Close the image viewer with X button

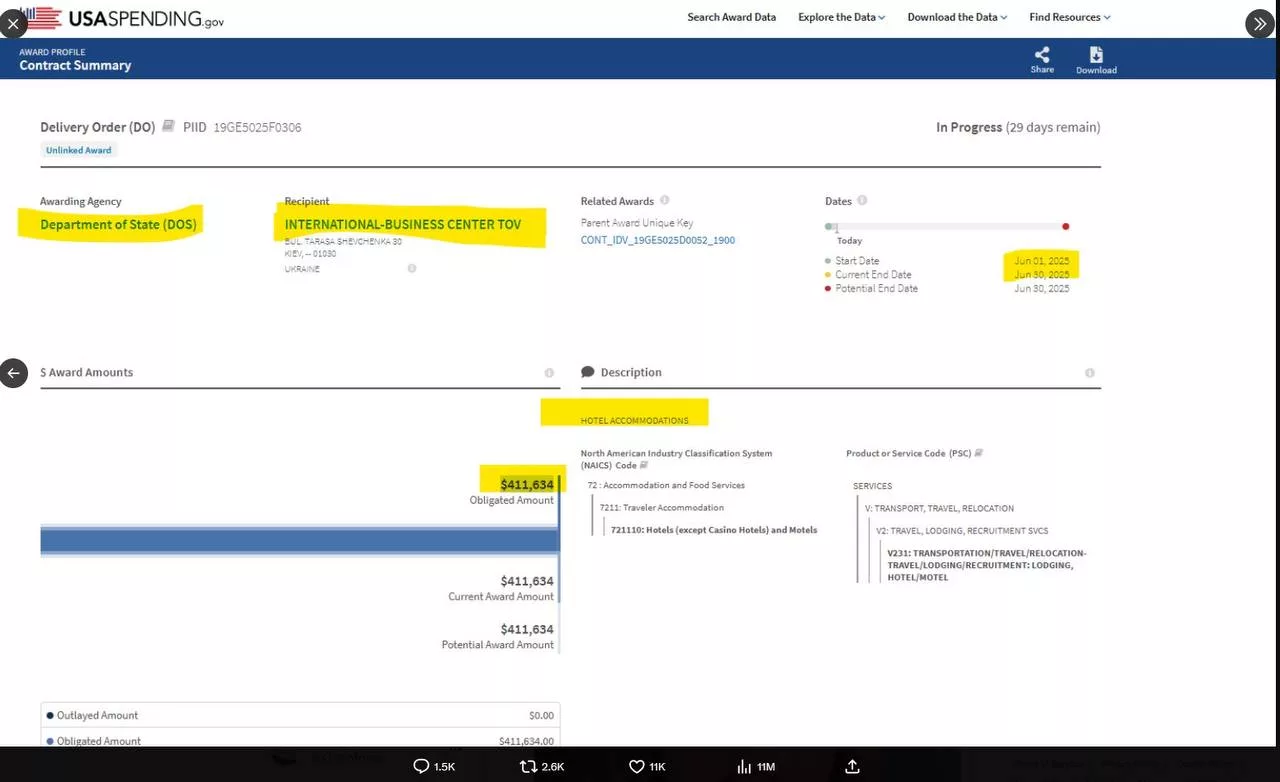tap(12, 24)
